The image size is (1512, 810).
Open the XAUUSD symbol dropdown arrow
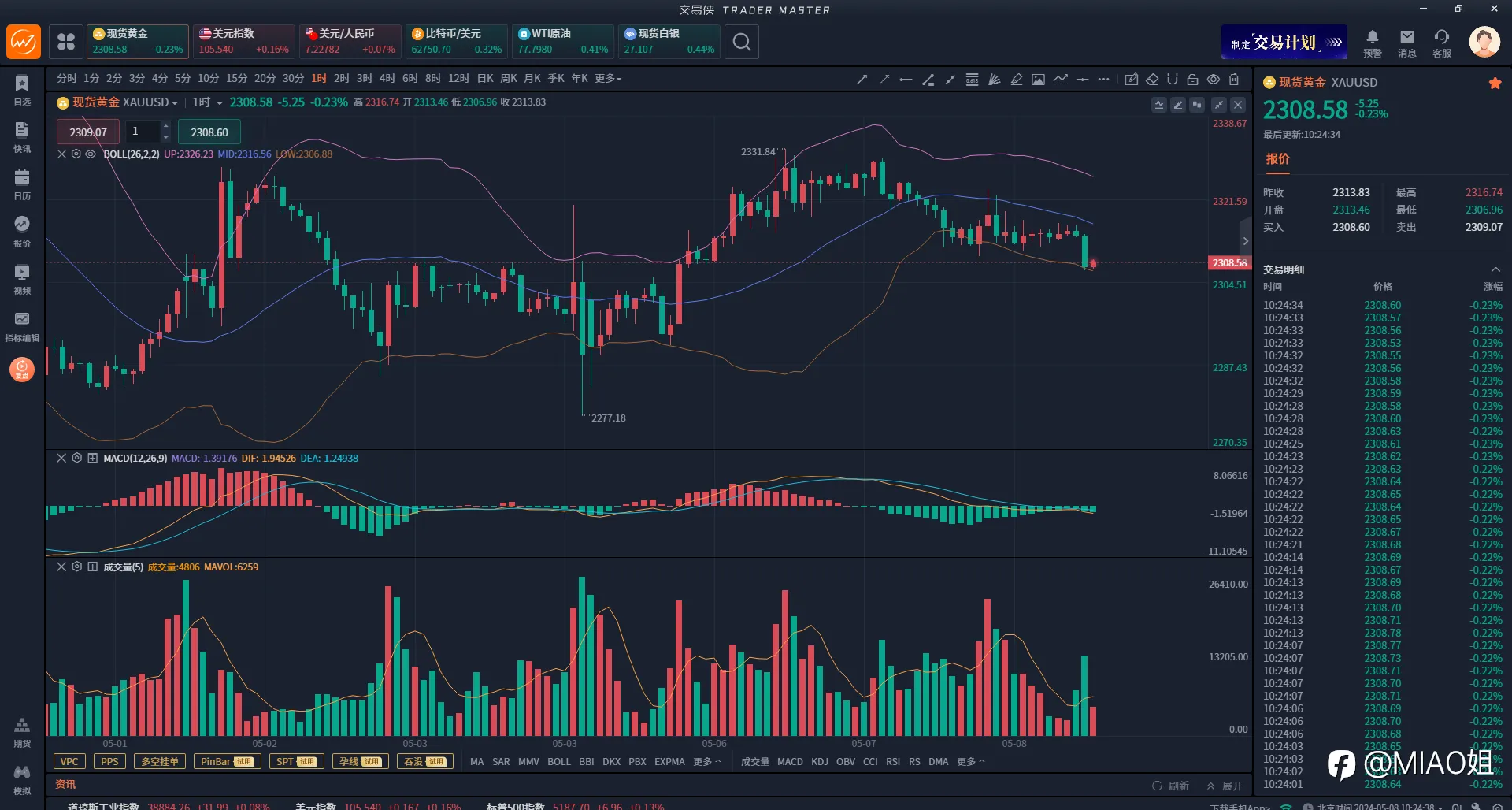[x=175, y=103]
